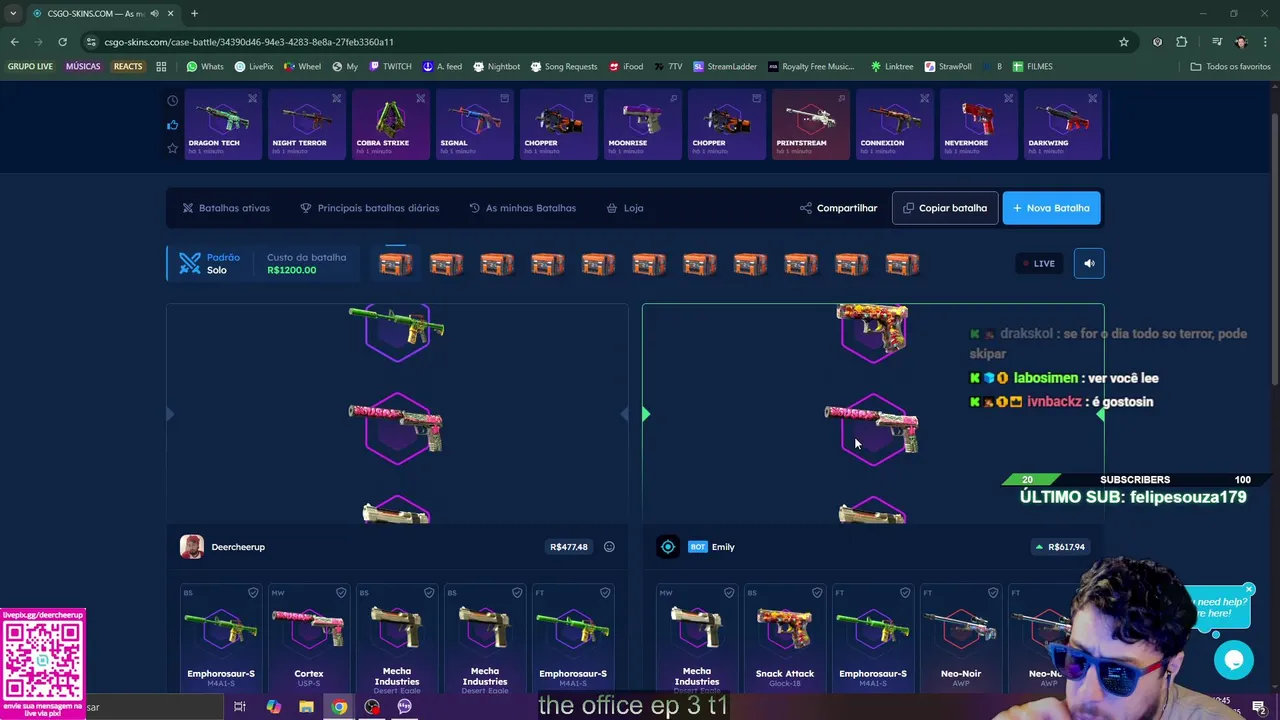Open the GRUPO LIVE bookmark folder
This screenshot has height=720, width=1280.
pyautogui.click(x=30, y=67)
